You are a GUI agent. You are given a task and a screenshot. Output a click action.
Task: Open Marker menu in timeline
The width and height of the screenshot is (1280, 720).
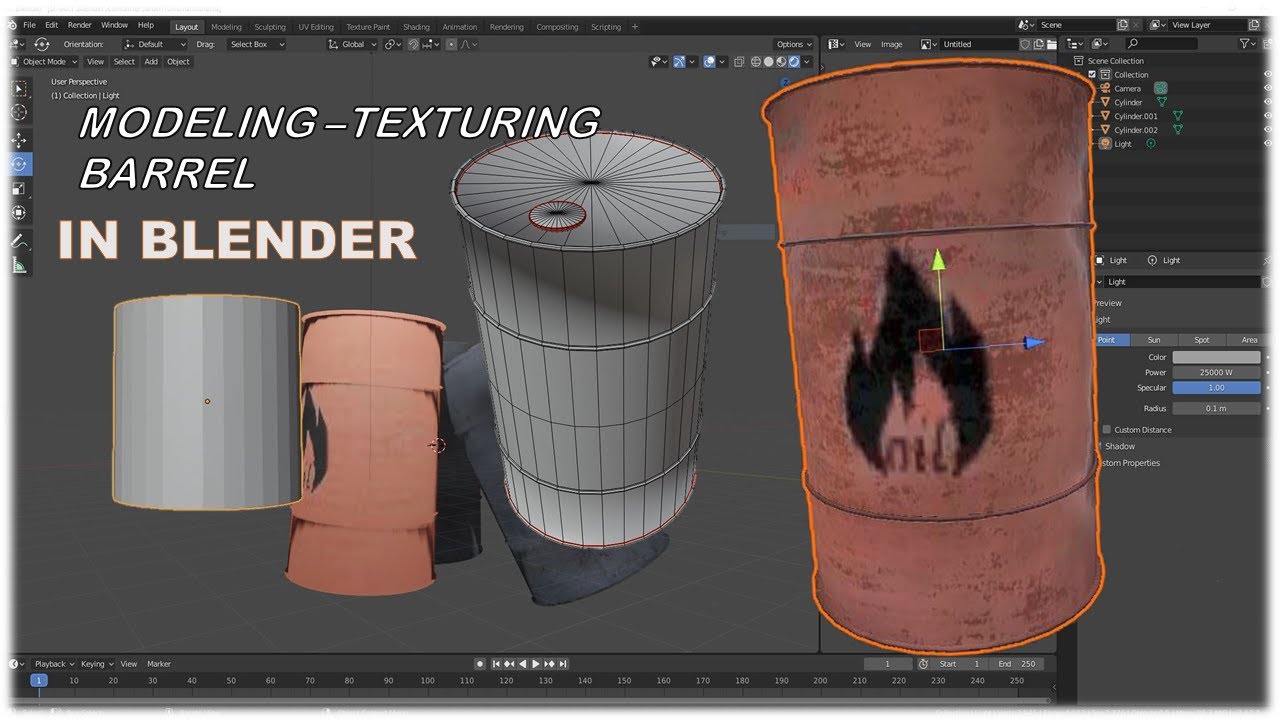(159, 664)
